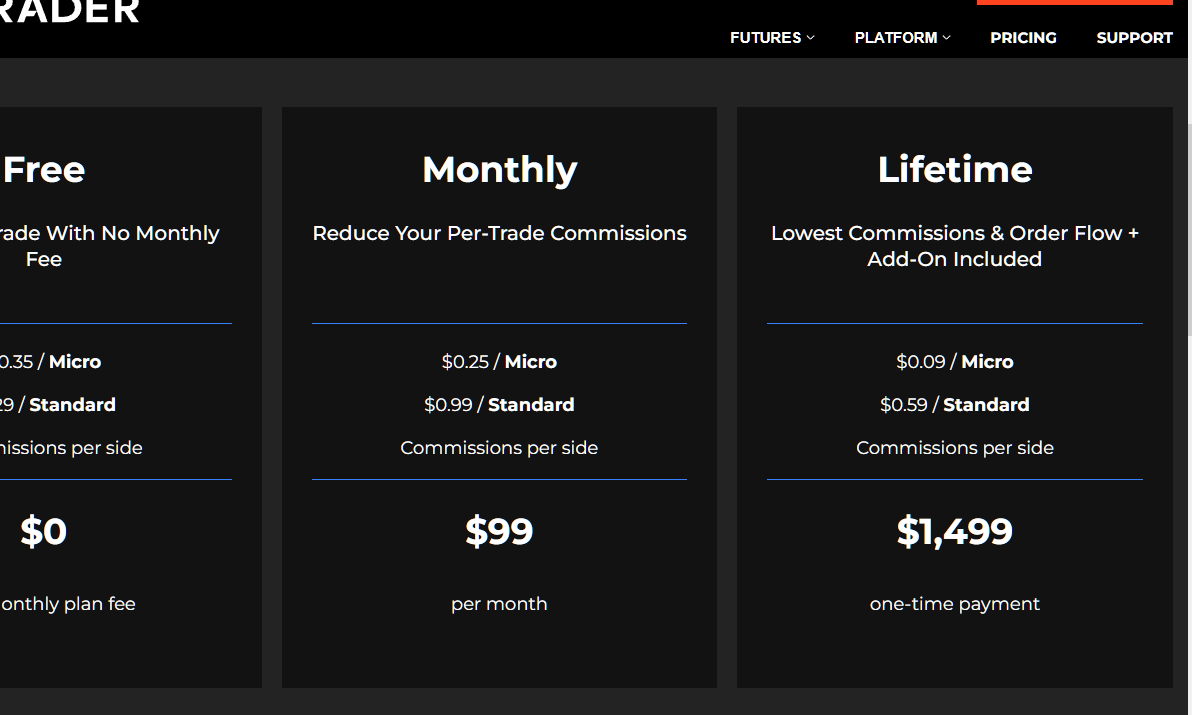Click the orange button in the header
The height and width of the screenshot is (715, 1192).
pos(1074,3)
